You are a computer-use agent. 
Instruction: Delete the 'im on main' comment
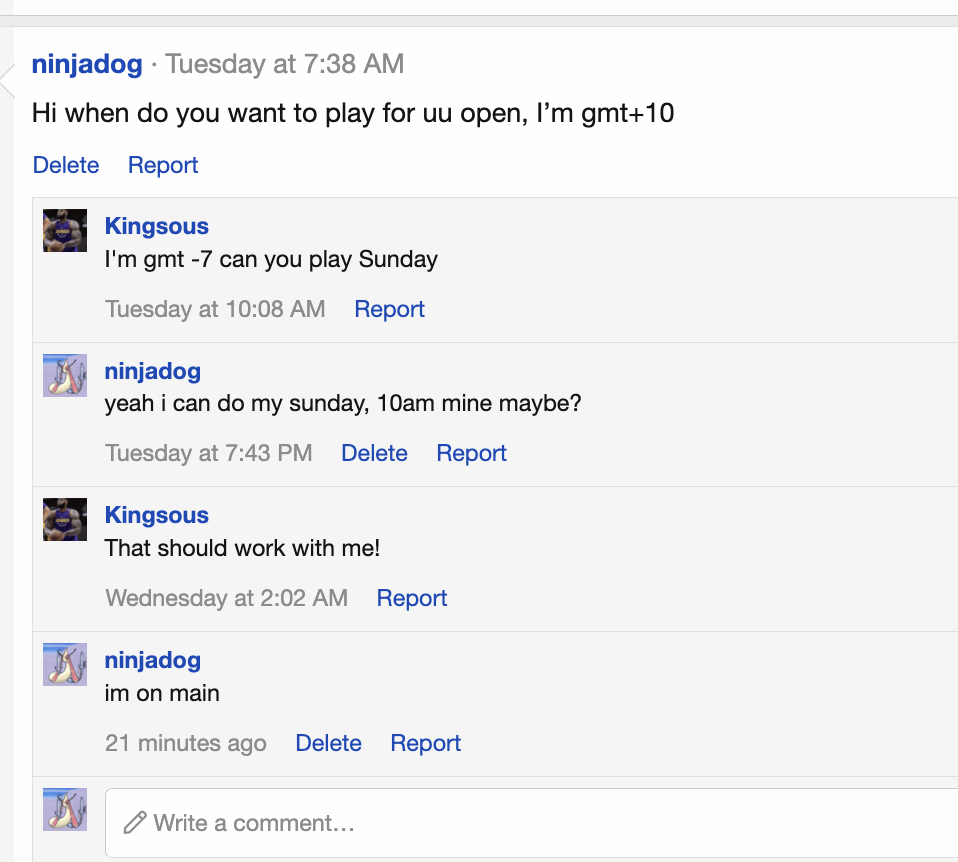[328, 743]
